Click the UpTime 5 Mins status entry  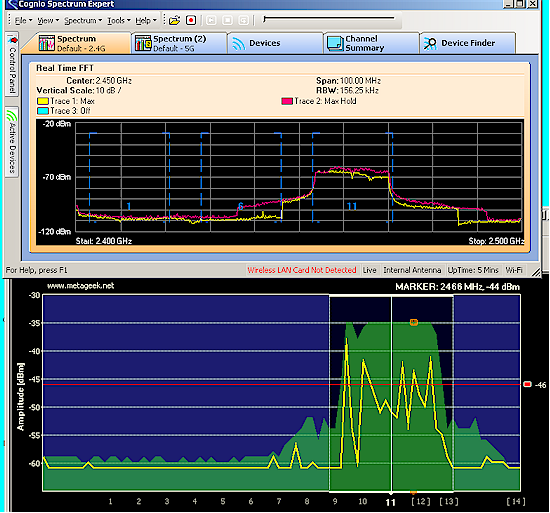coord(473,270)
